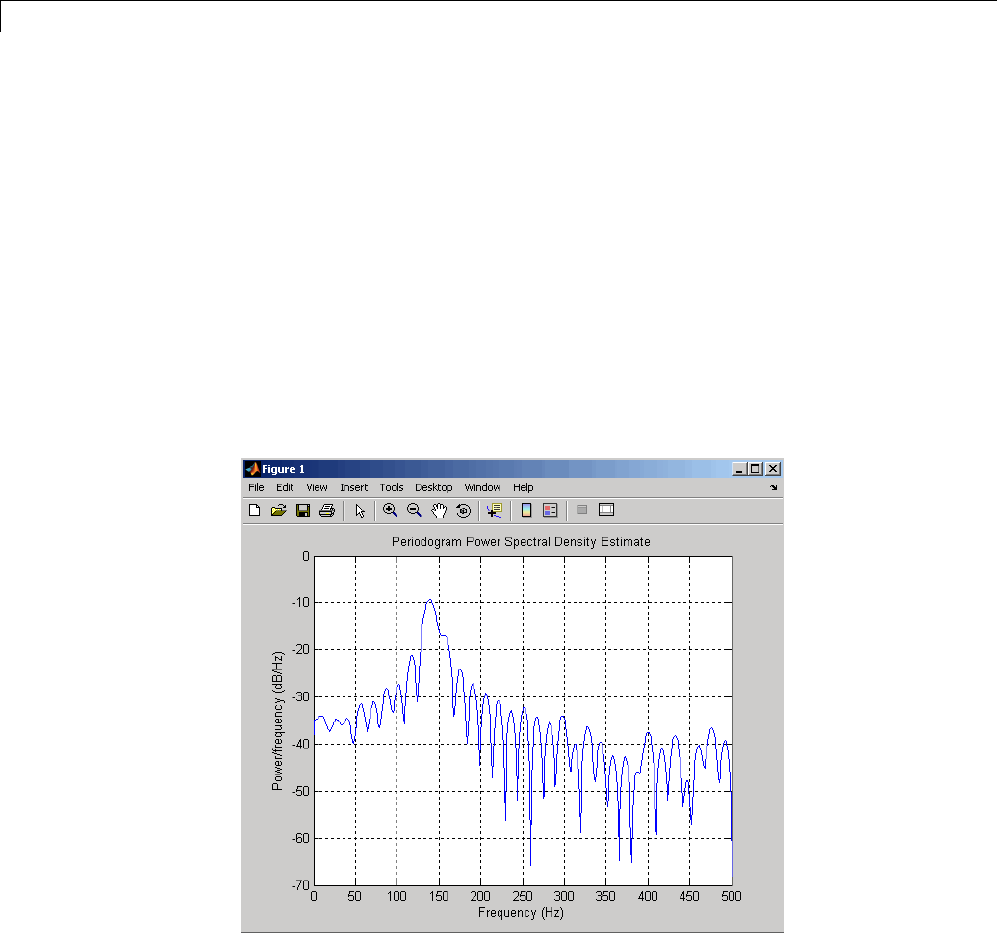
Task: Click the 'Figure 1' title bar text
Action: pyautogui.click(x=284, y=469)
